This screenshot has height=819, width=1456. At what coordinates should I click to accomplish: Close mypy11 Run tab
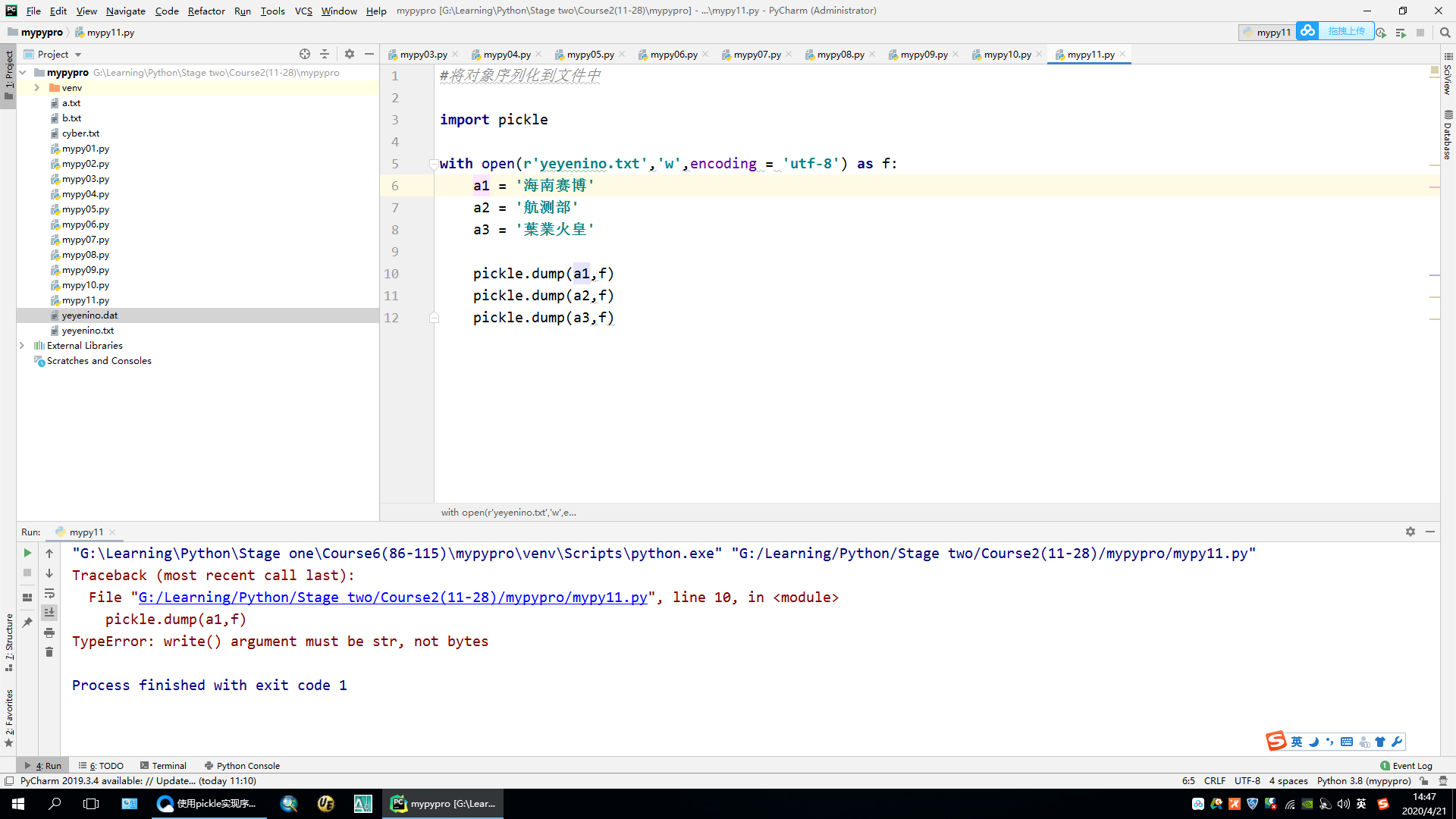click(x=112, y=532)
